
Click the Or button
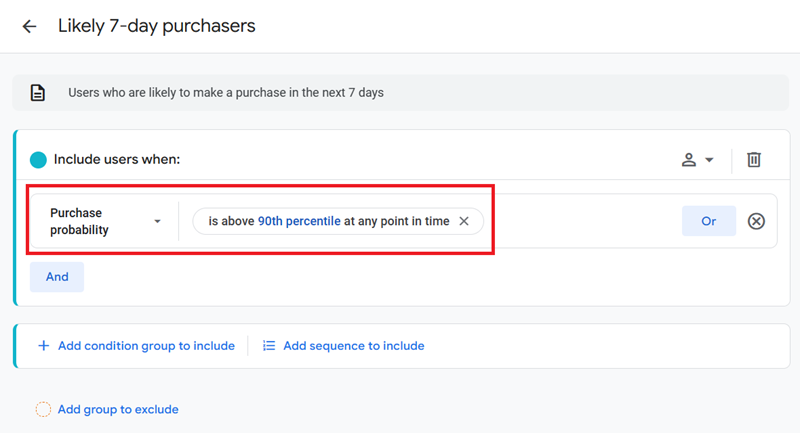coord(708,221)
